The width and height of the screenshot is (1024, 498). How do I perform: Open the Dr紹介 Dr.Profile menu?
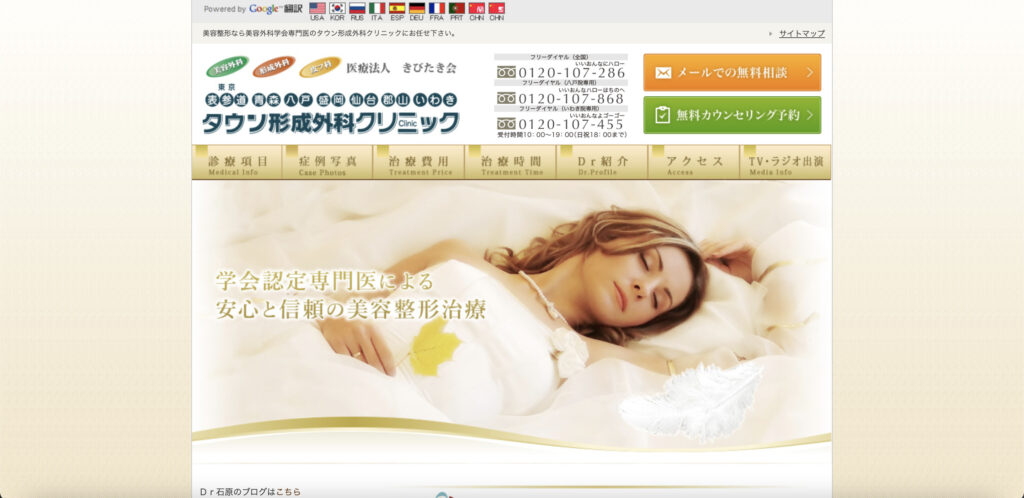pos(602,163)
